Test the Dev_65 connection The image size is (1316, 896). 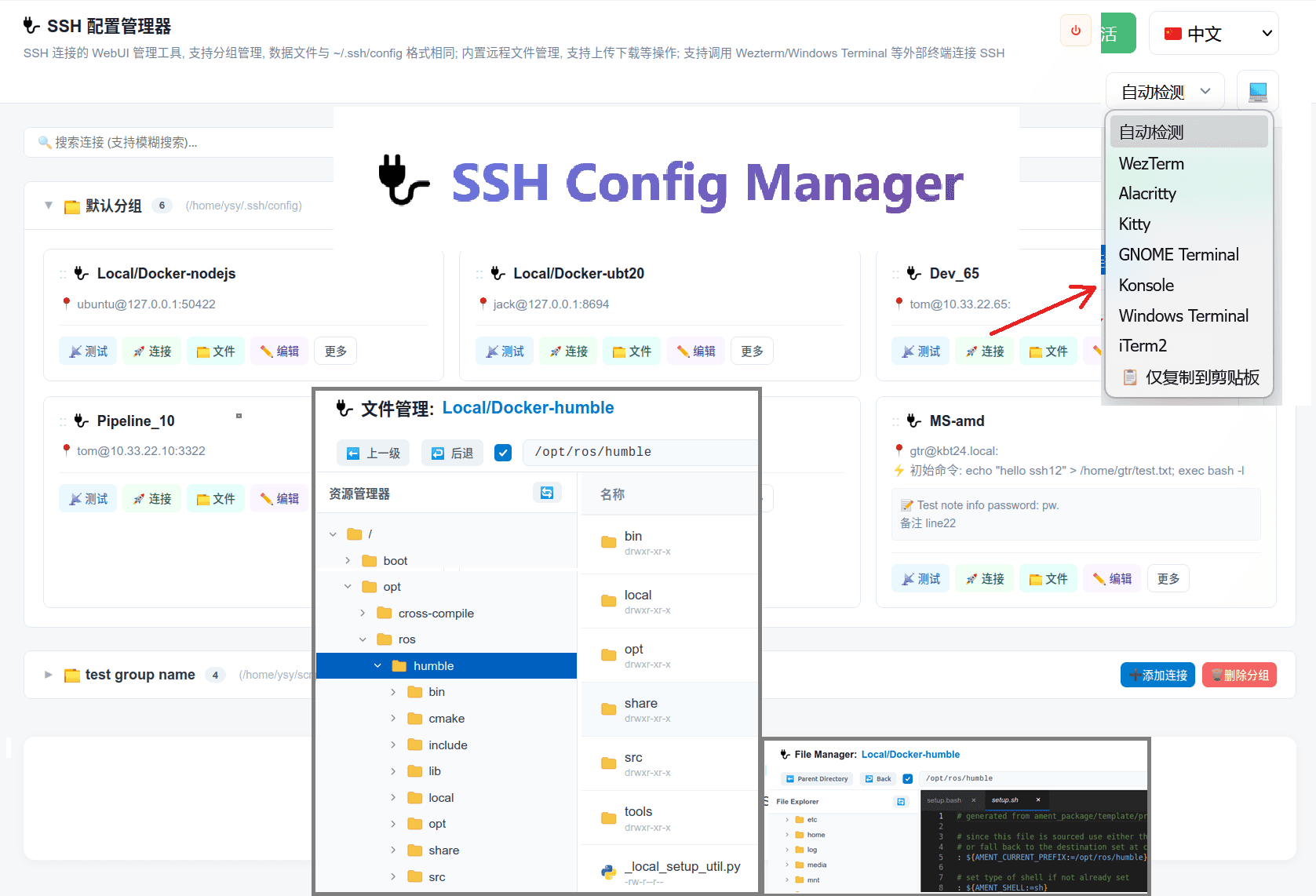[920, 351]
